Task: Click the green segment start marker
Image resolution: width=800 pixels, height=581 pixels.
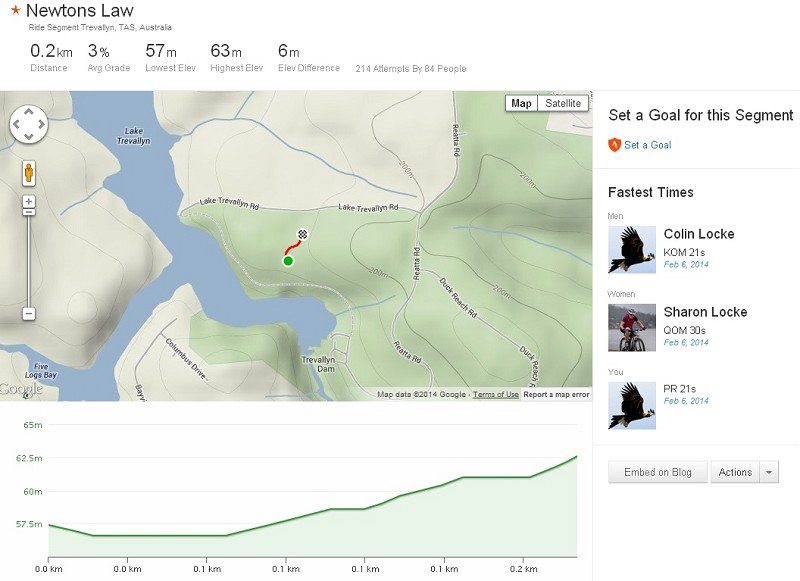Action: tap(288, 260)
